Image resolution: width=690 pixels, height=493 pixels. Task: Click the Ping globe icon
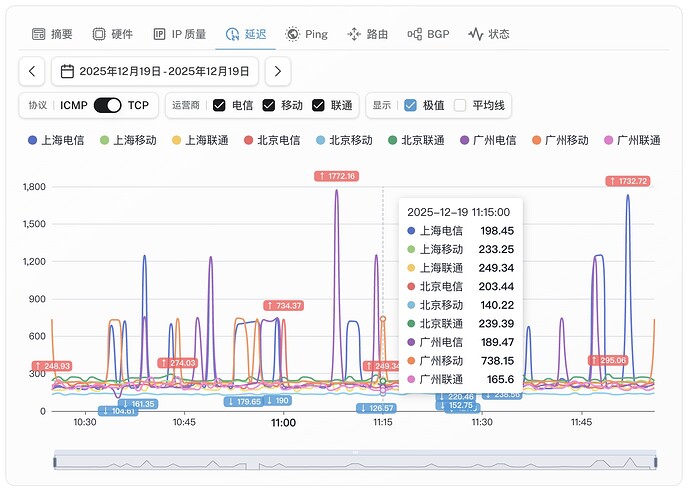click(x=292, y=34)
